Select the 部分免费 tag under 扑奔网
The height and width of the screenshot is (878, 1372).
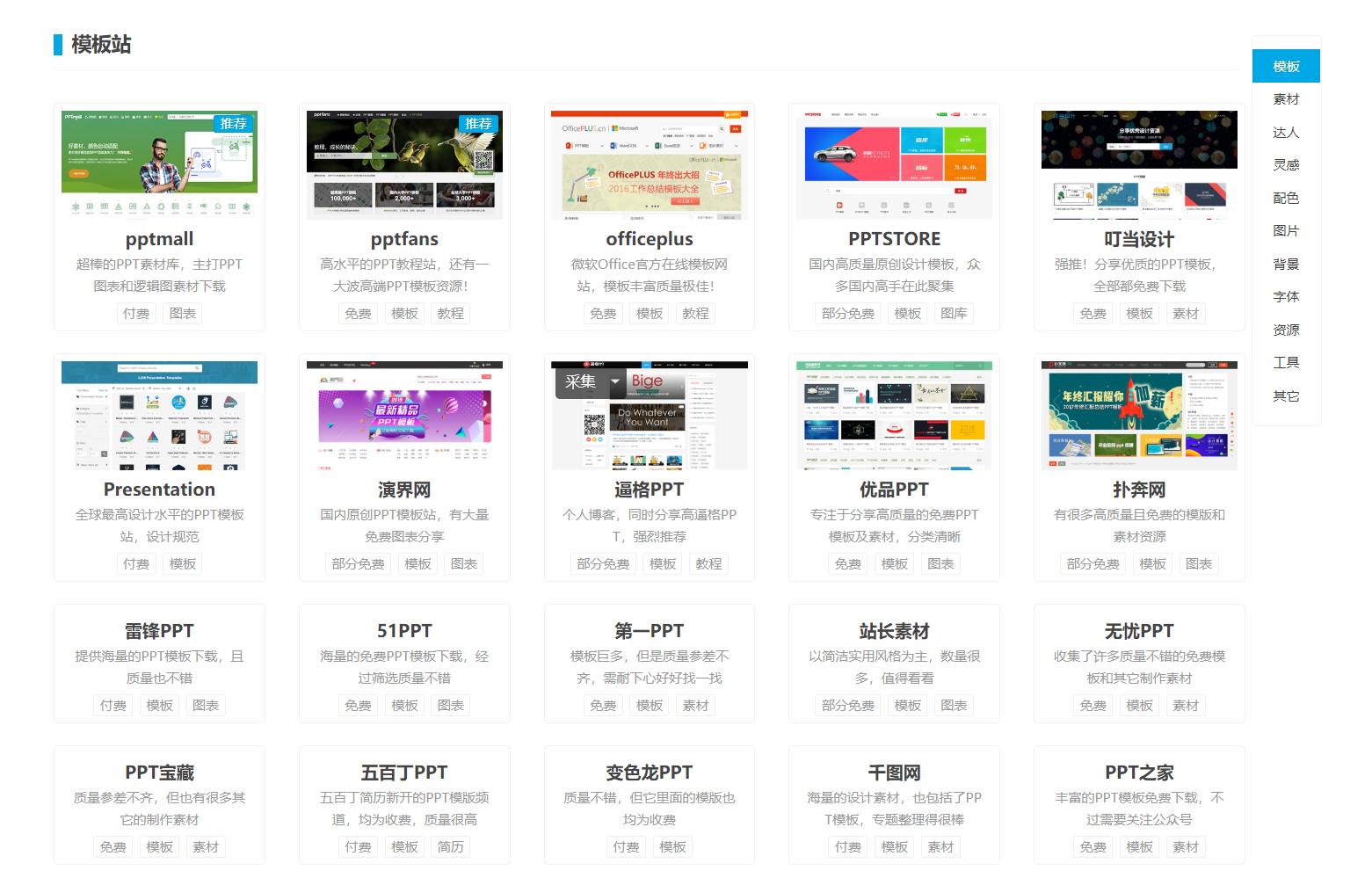[1093, 564]
